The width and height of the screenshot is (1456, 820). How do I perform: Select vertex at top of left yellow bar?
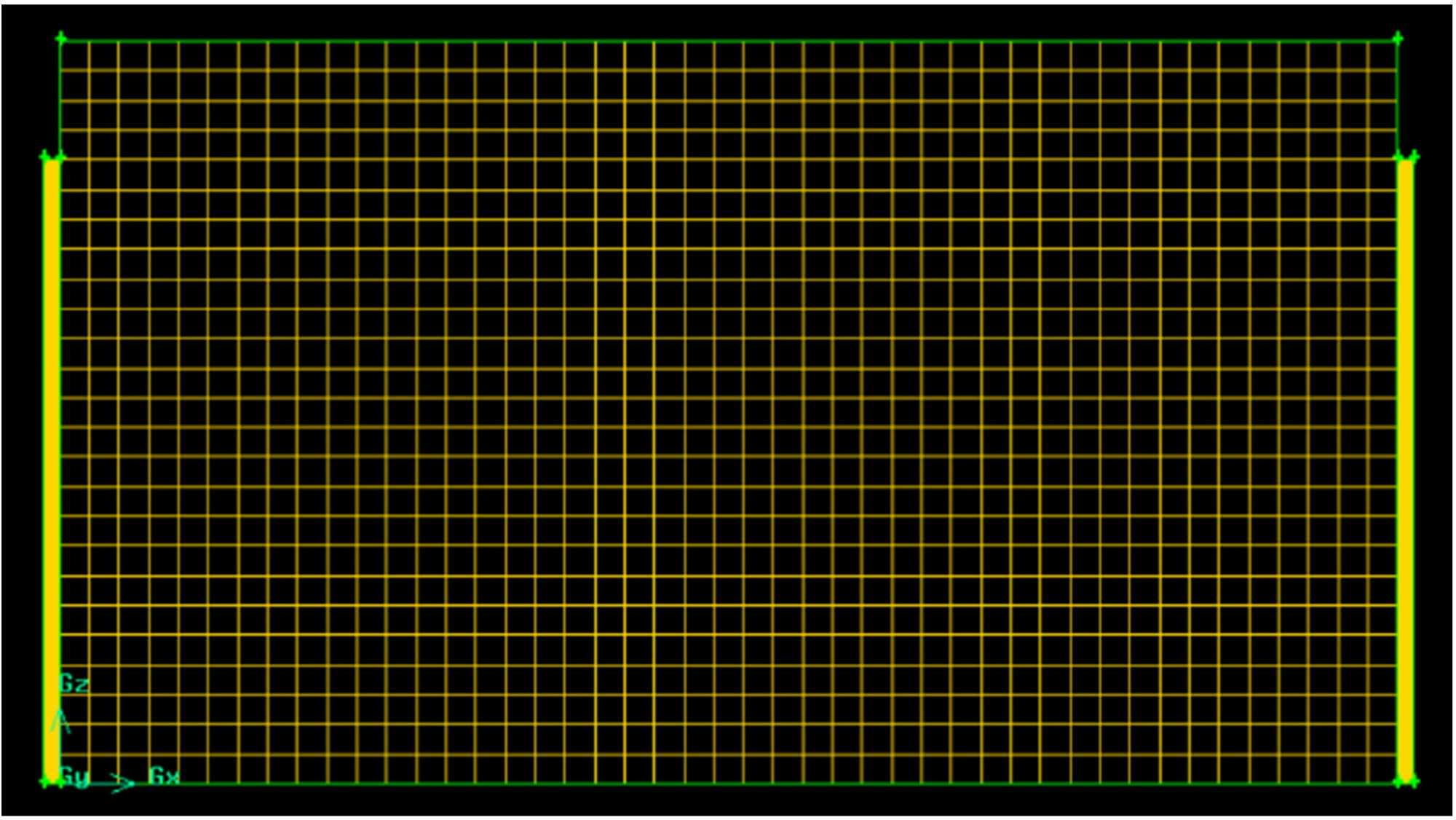point(46,157)
